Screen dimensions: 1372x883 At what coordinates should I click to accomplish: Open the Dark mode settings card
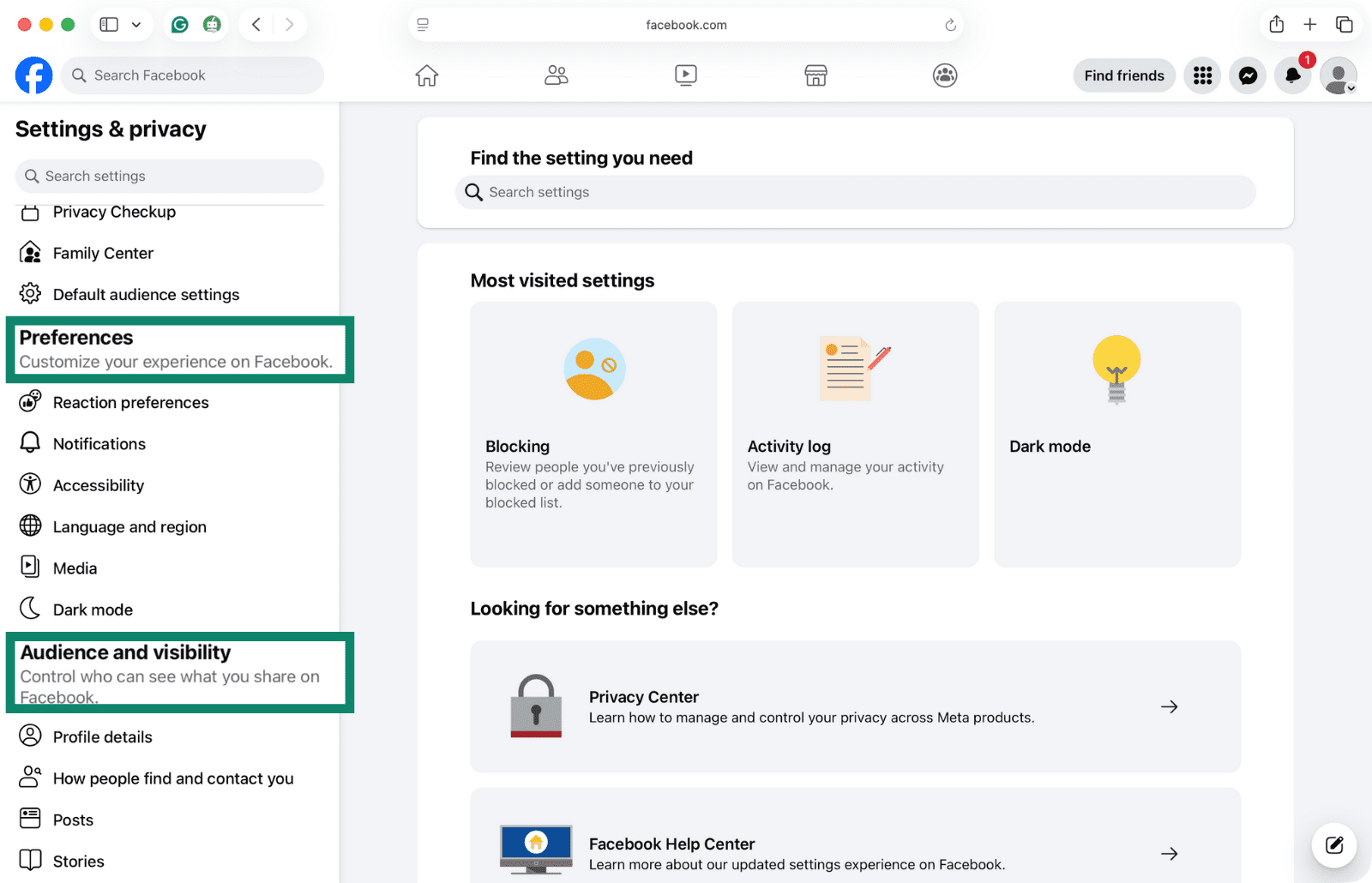point(1116,434)
